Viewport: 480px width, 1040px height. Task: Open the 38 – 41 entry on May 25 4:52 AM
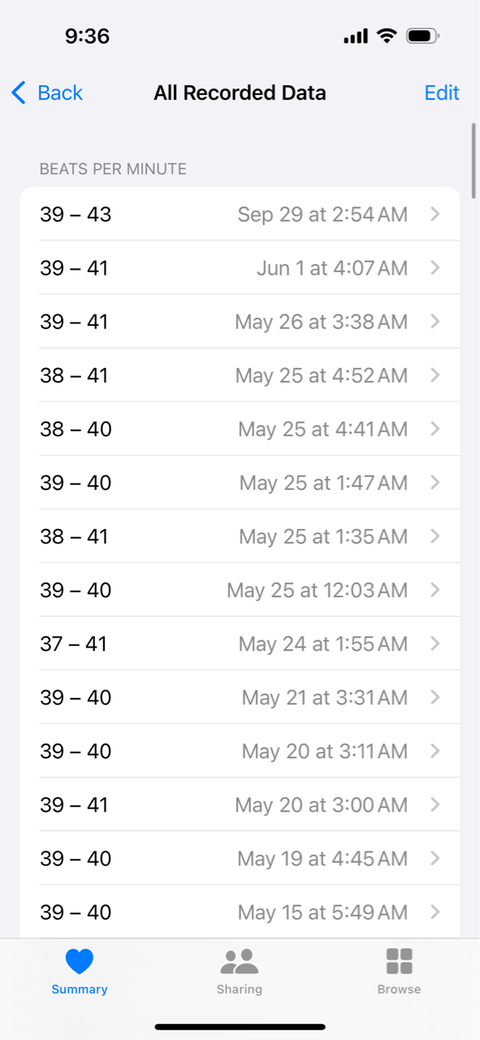(x=239, y=375)
